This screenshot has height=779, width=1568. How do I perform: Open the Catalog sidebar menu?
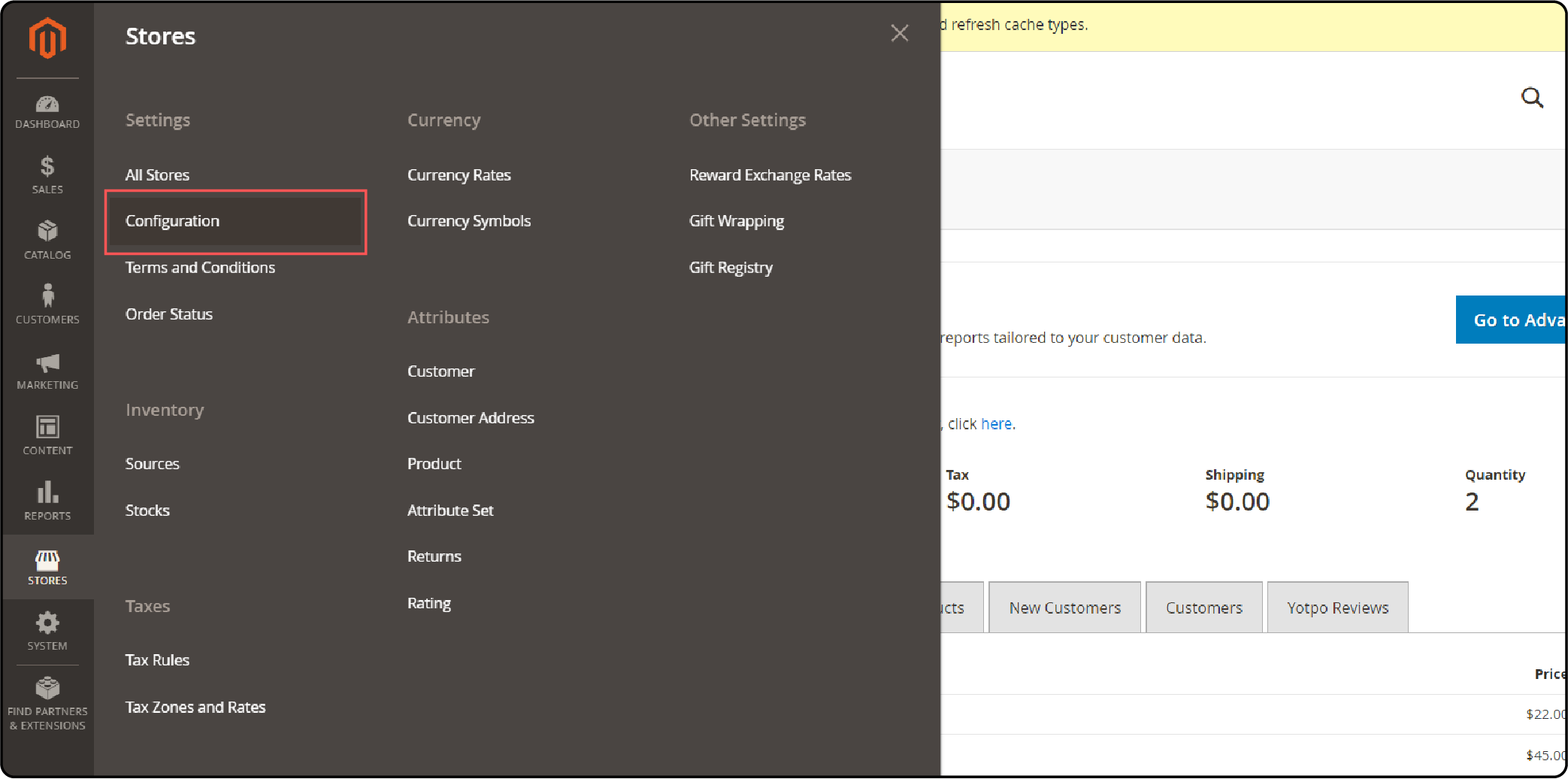pos(47,240)
